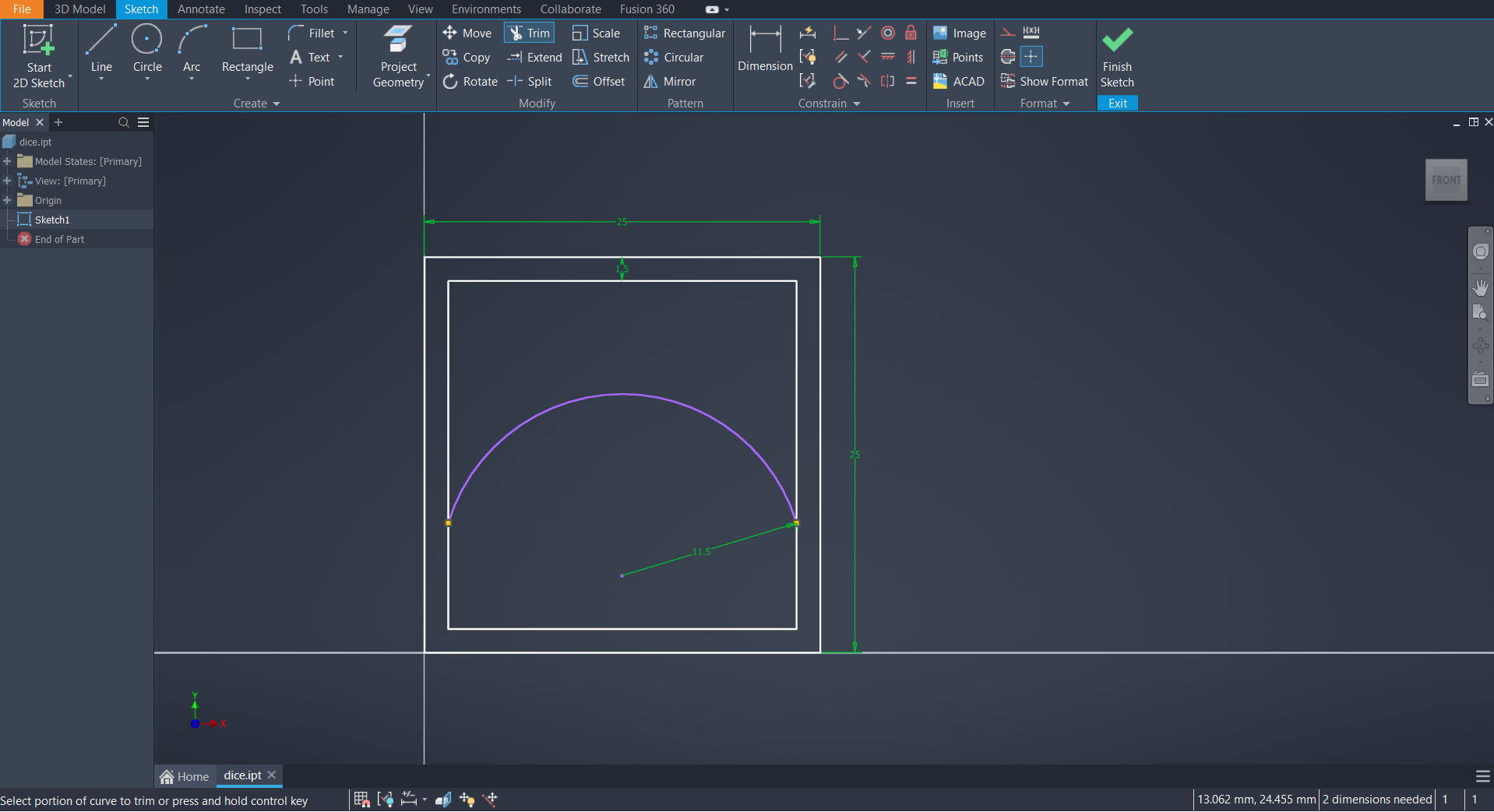Toggle the Centerline format
The image size is (1494, 812).
(1008, 57)
